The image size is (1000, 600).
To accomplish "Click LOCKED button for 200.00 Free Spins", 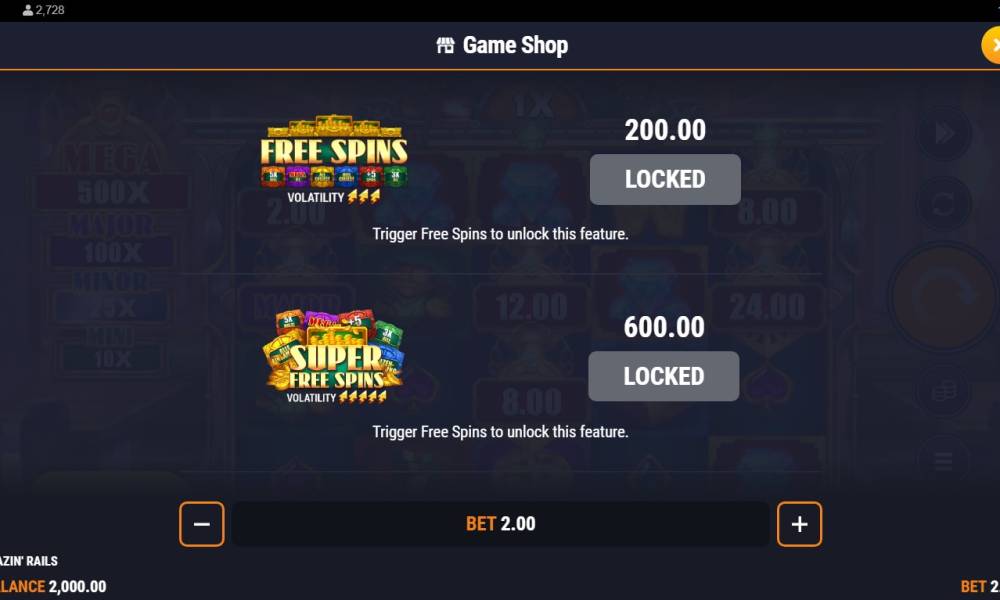I will (665, 179).
